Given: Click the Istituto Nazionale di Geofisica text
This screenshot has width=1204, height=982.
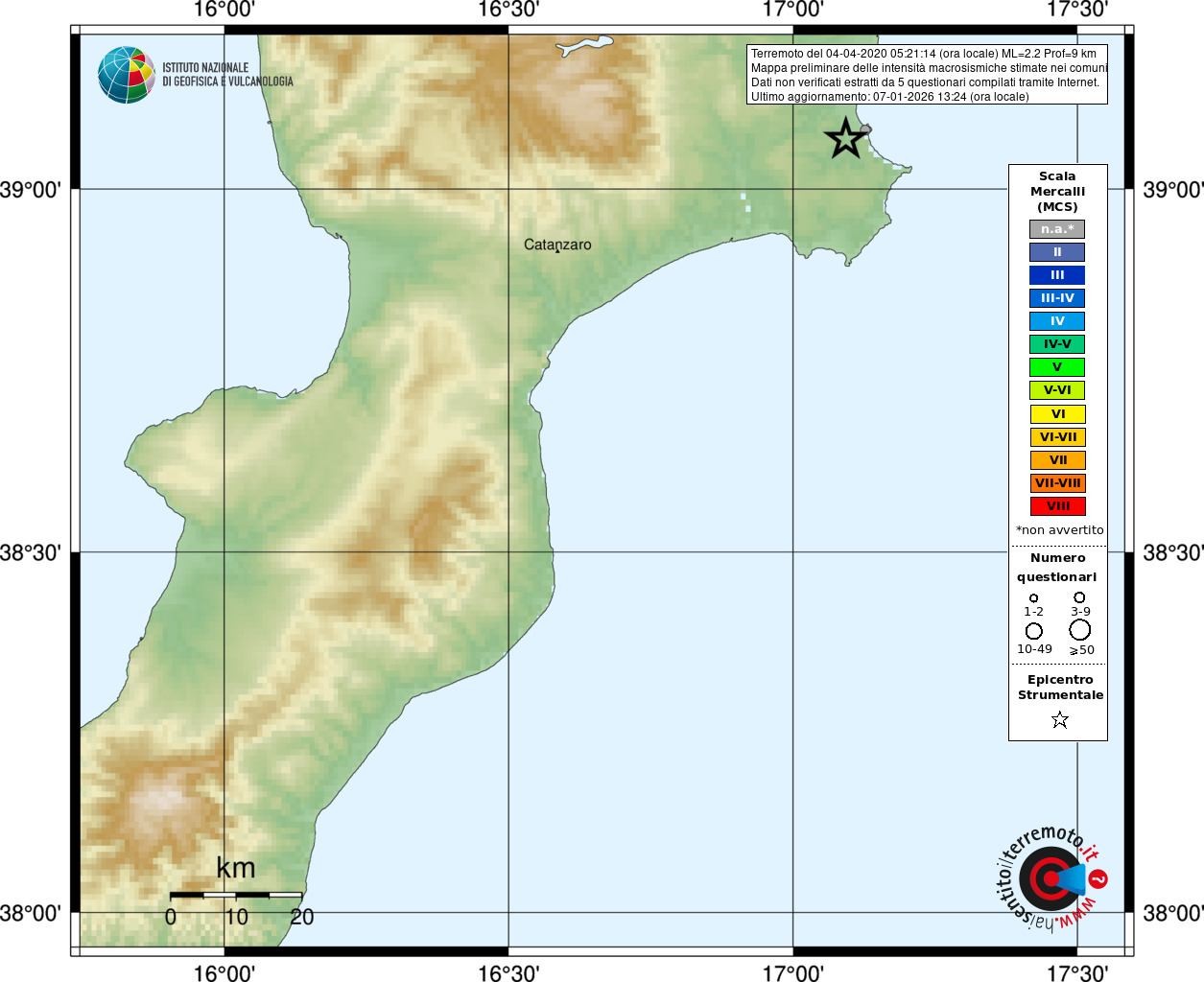Looking at the screenshot, I should [x=227, y=75].
